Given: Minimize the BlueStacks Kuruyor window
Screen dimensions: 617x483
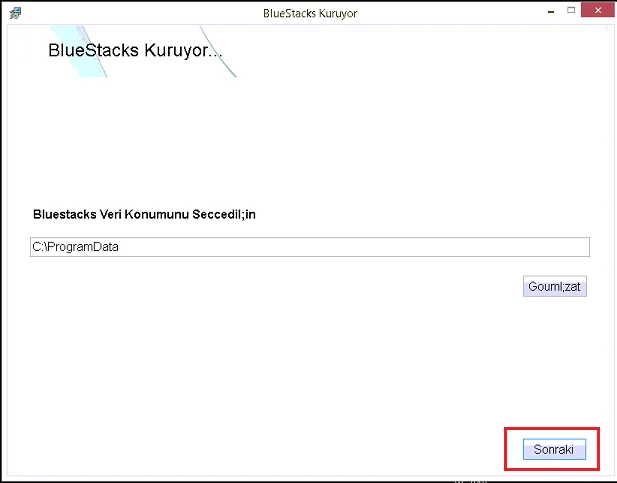Looking at the screenshot, I should point(551,12).
